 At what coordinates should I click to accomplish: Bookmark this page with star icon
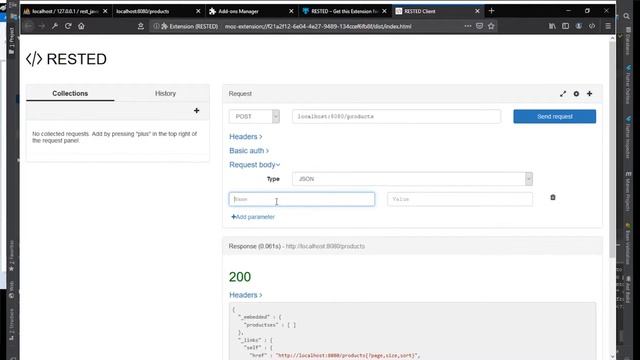tap(491, 26)
